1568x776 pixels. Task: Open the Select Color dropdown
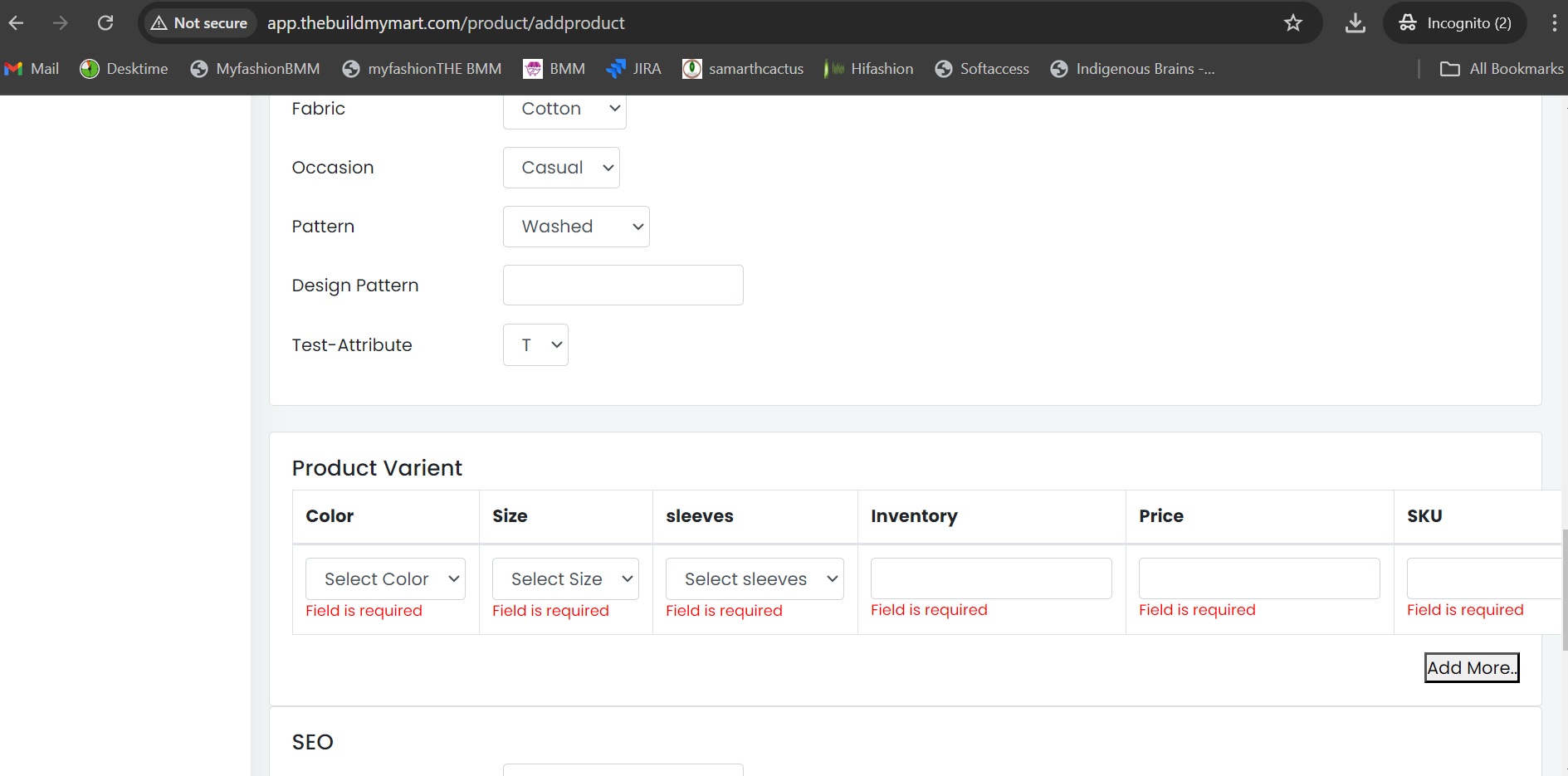pyautogui.click(x=385, y=578)
